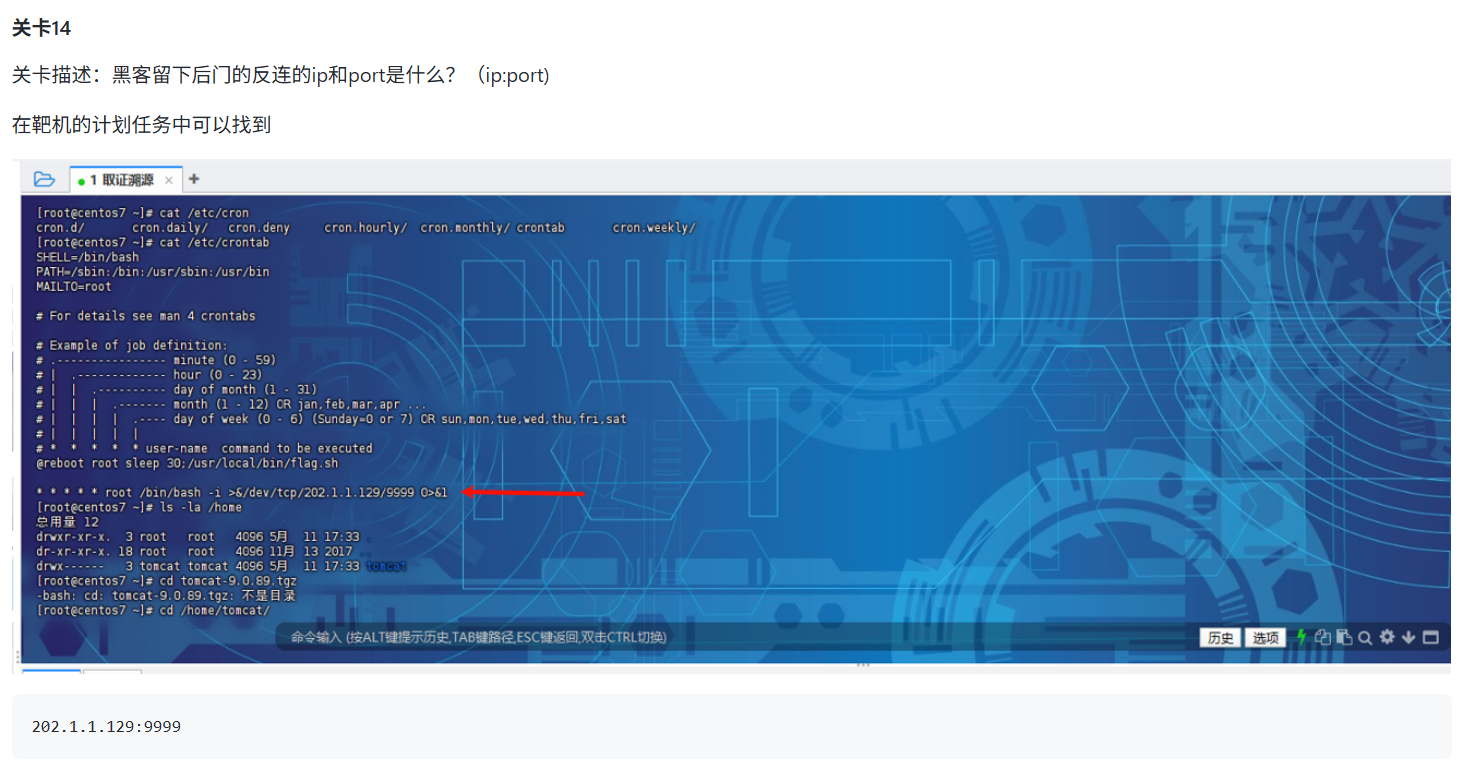Click the '@reboot root sleep 30' line
The image size is (1470, 768).
(187, 463)
